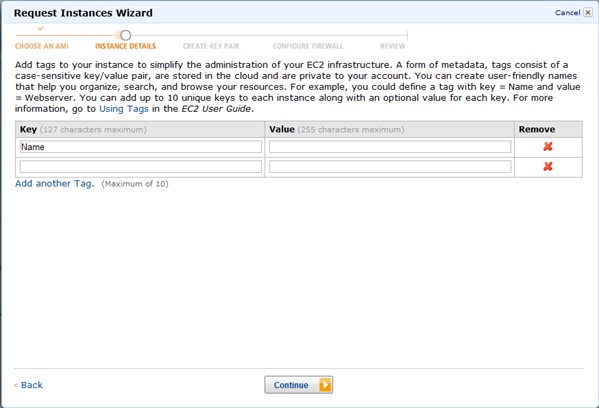This screenshot has width=599, height=408.
Task: Click the empty second Key field
Action: (x=141, y=167)
